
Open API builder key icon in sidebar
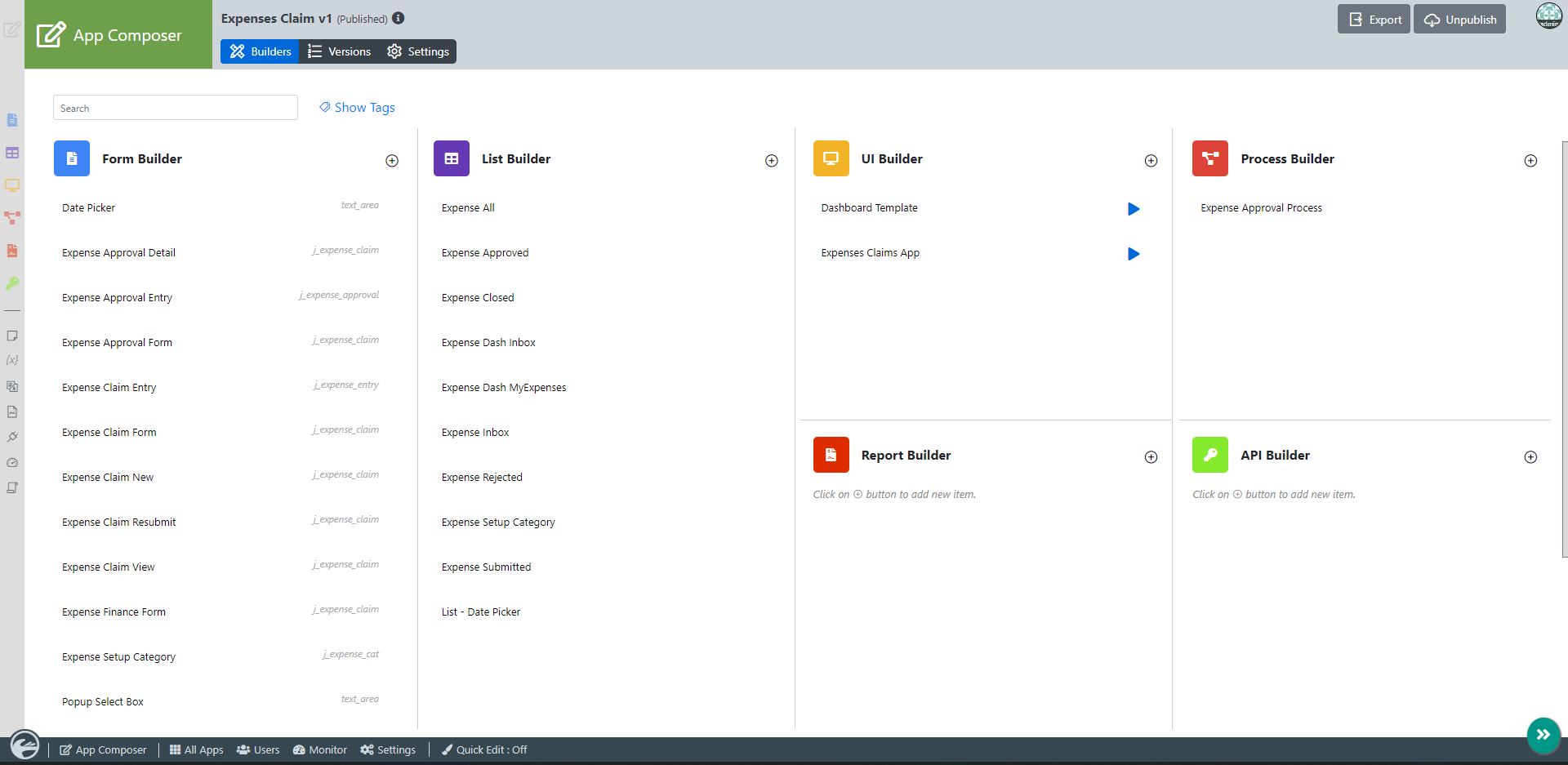click(x=12, y=283)
